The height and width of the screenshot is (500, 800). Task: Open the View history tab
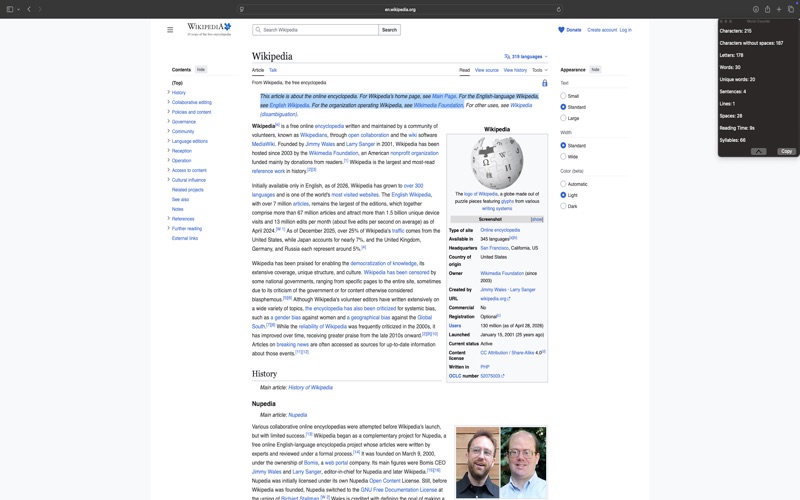tap(515, 70)
